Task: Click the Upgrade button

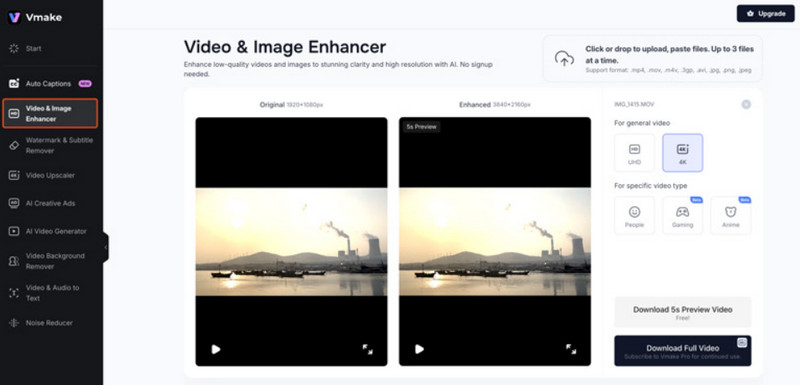Action: [765, 14]
